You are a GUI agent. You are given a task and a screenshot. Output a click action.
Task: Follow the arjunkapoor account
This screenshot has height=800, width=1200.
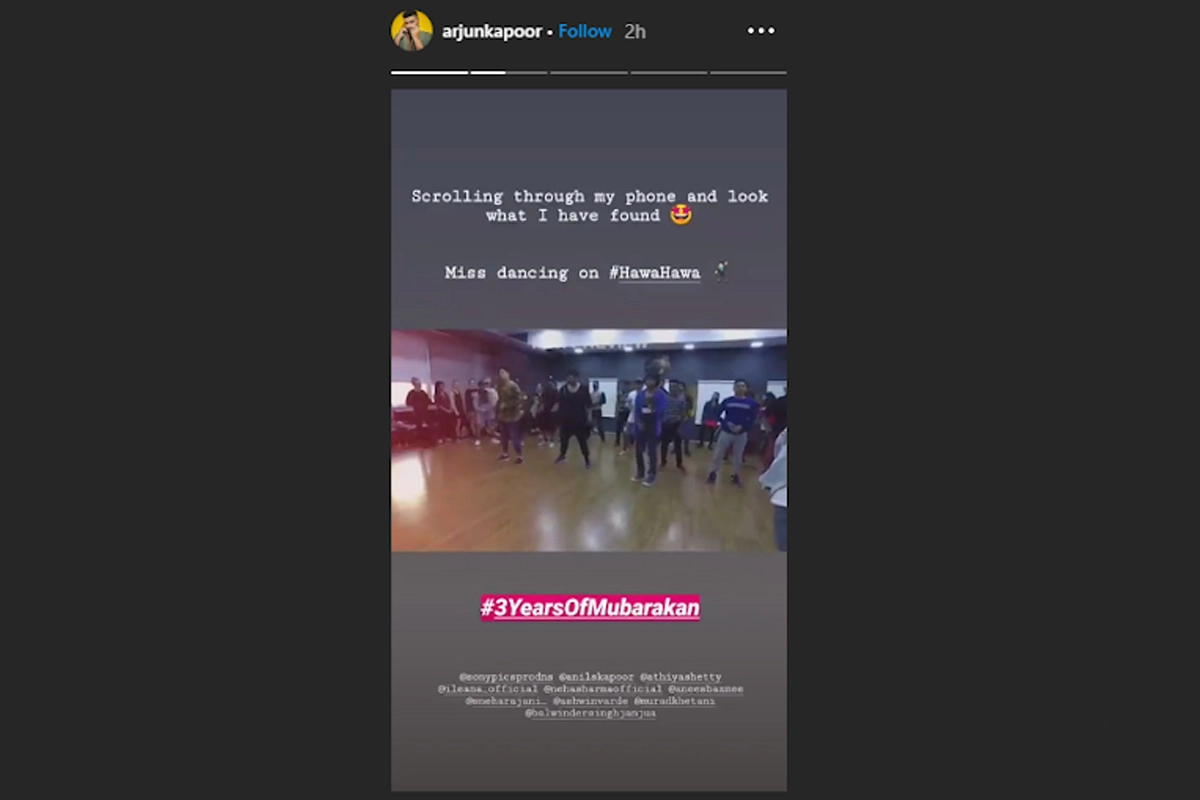click(585, 31)
